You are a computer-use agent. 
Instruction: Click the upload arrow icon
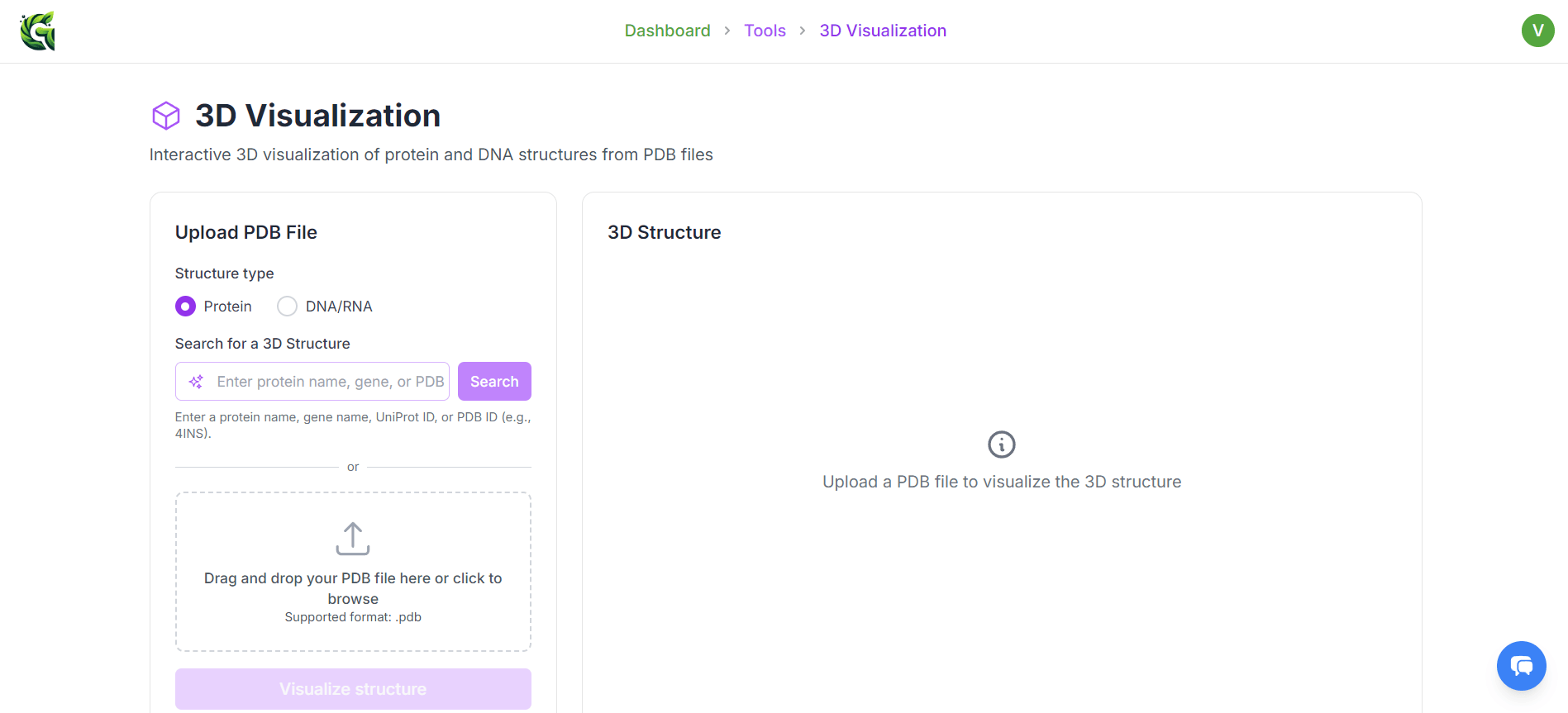(x=353, y=539)
